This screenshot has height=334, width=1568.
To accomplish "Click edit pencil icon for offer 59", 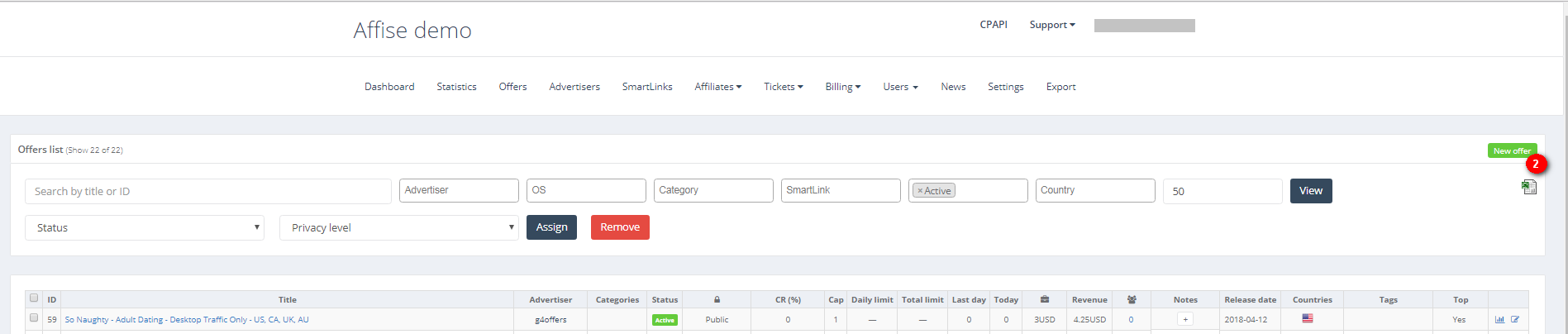I will pyautogui.click(x=1515, y=320).
